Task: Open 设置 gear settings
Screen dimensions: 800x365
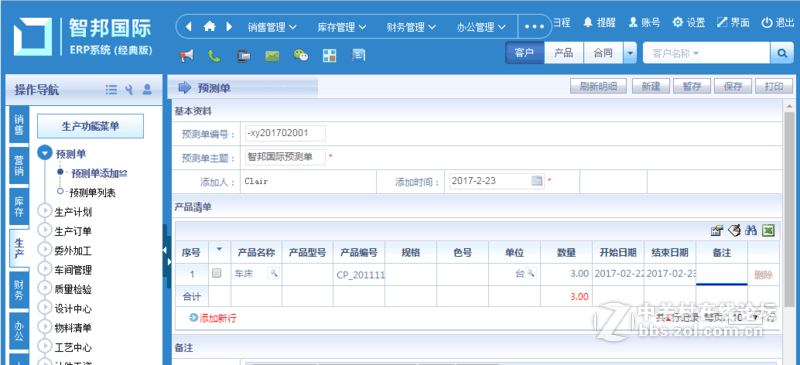Action: [x=689, y=22]
